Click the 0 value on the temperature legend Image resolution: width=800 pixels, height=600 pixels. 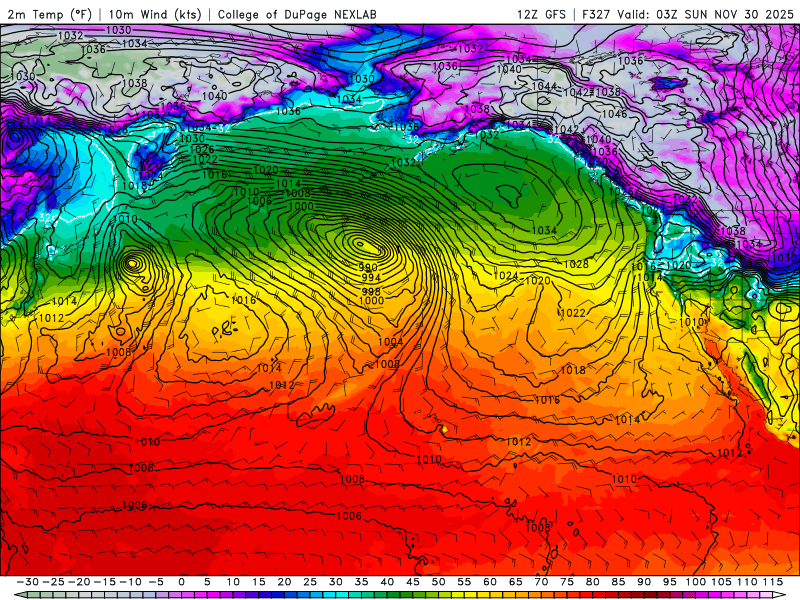[182, 582]
